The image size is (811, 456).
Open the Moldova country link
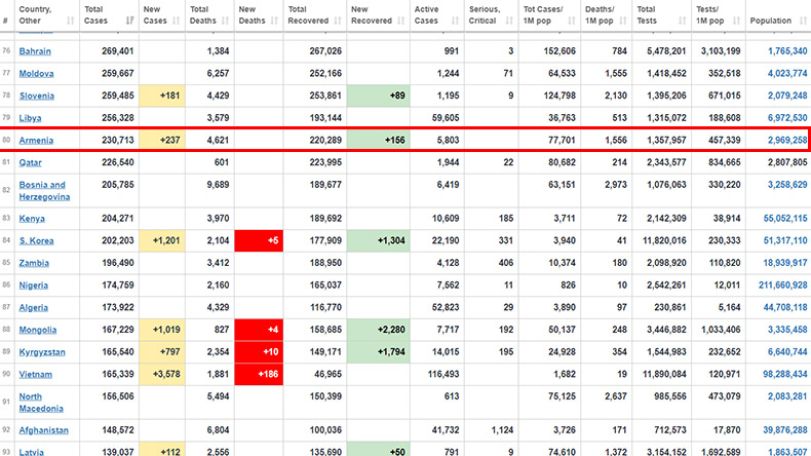[x=36, y=73]
